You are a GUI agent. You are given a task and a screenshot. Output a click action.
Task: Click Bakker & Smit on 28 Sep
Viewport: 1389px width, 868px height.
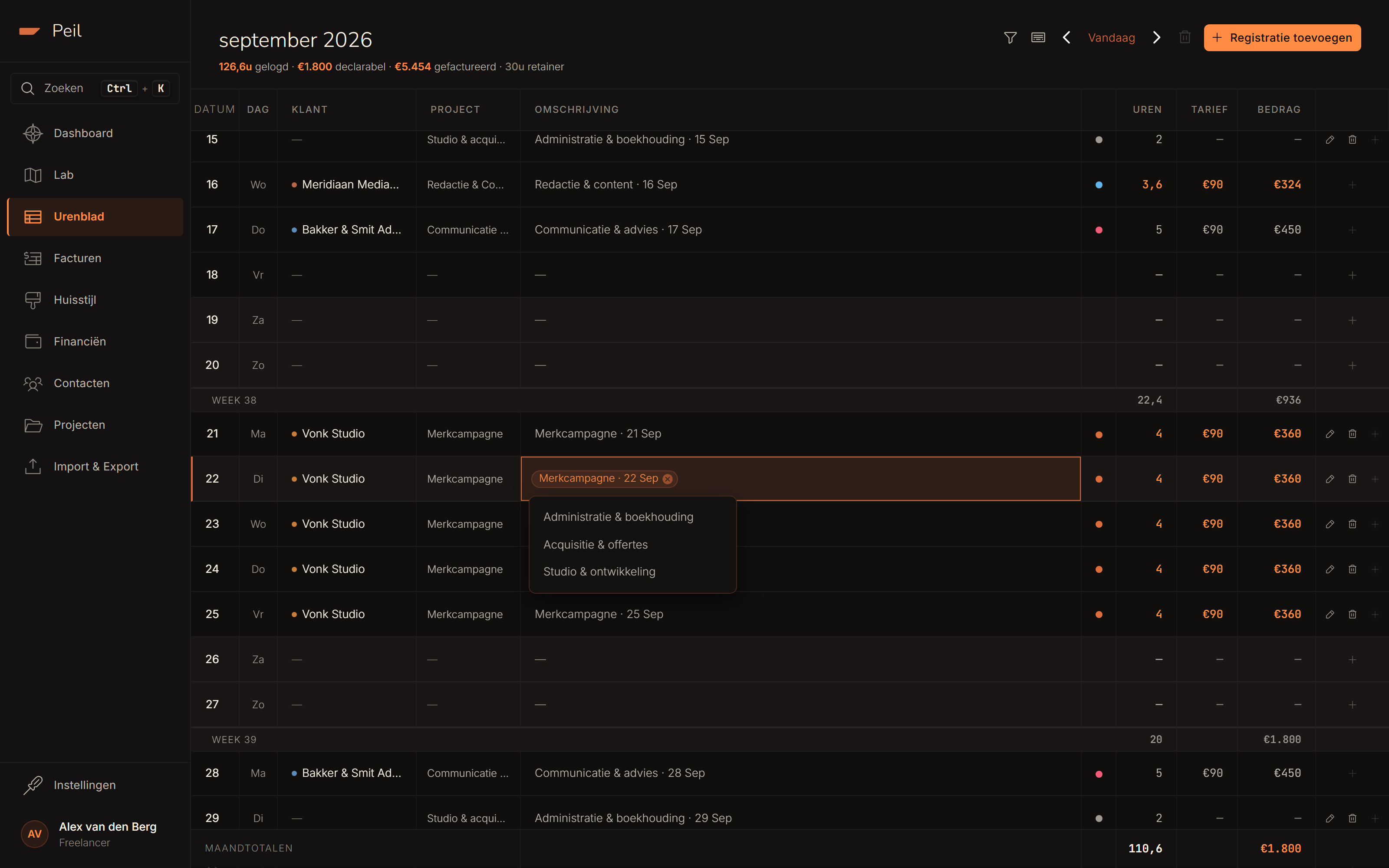(x=347, y=773)
